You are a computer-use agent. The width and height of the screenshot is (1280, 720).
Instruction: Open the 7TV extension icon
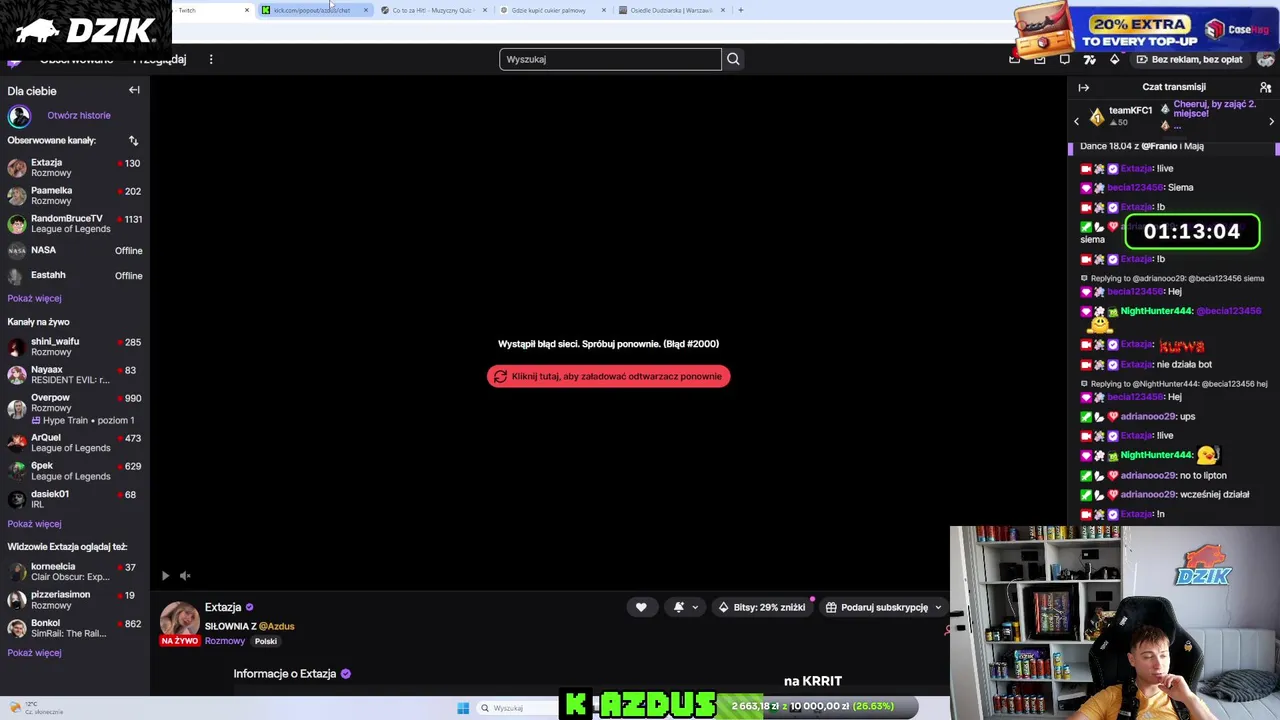click(1090, 59)
